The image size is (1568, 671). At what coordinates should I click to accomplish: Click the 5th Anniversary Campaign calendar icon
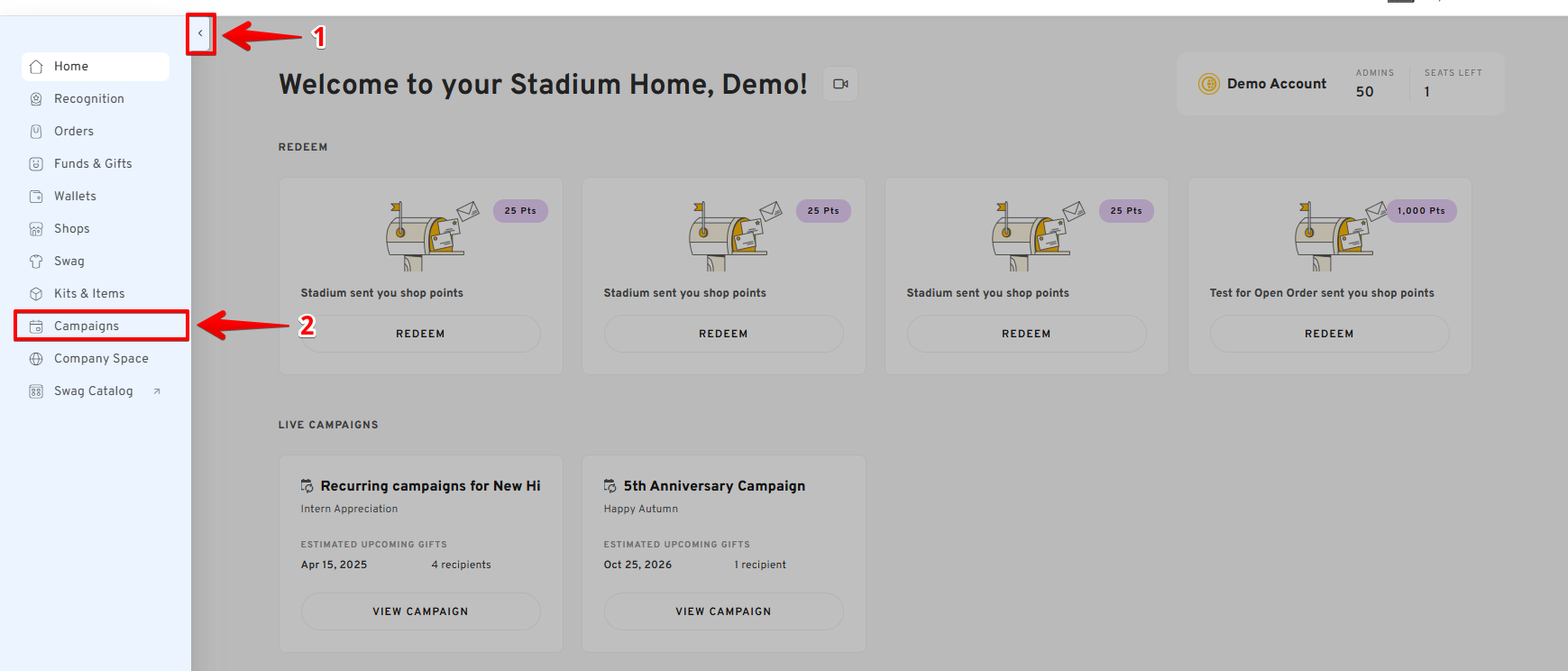coord(610,486)
